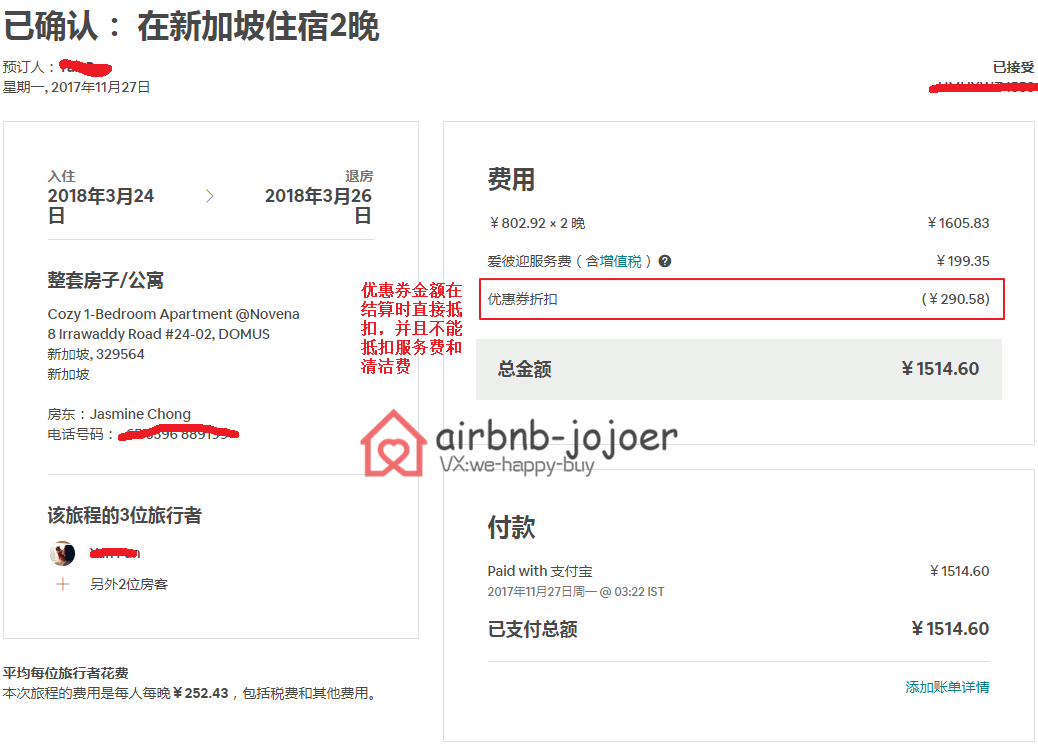
Task: Click the 付款 section heading
Action: coord(511,528)
